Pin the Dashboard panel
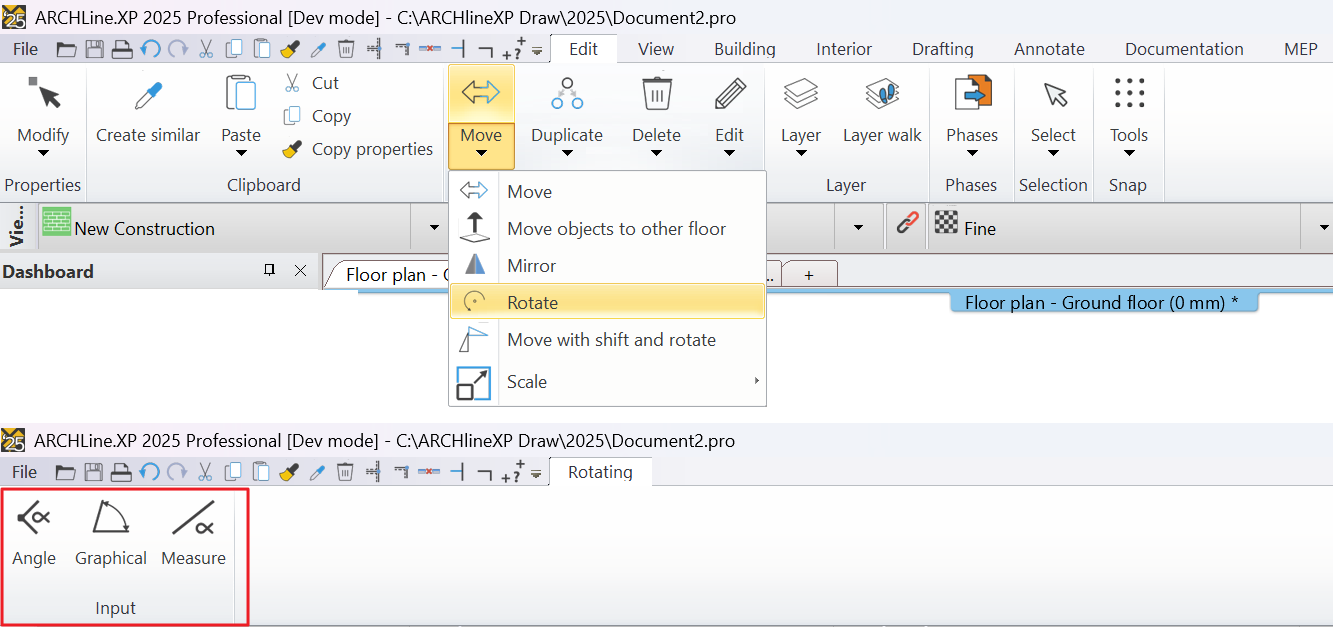The height and width of the screenshot is (628, 1333). point(269,271)
